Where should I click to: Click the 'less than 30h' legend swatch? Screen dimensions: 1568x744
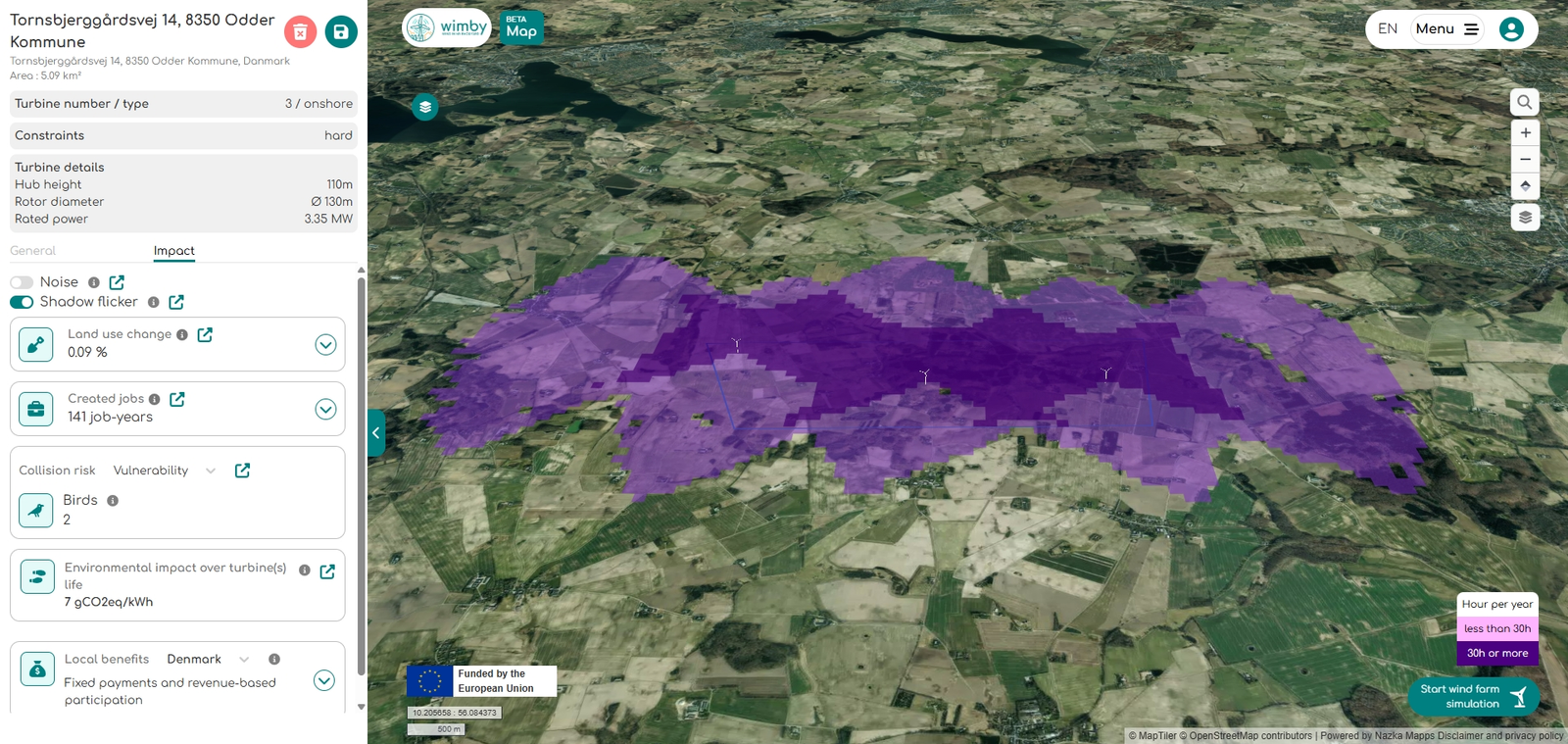[1497, 628]
